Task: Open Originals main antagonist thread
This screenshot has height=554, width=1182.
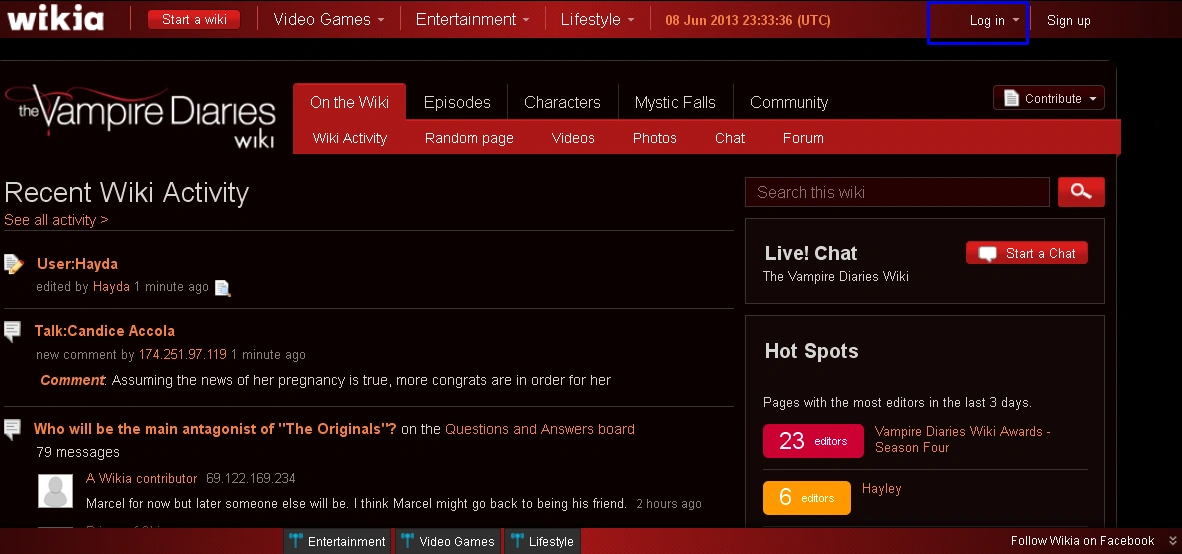Action: tap(215, 430)
